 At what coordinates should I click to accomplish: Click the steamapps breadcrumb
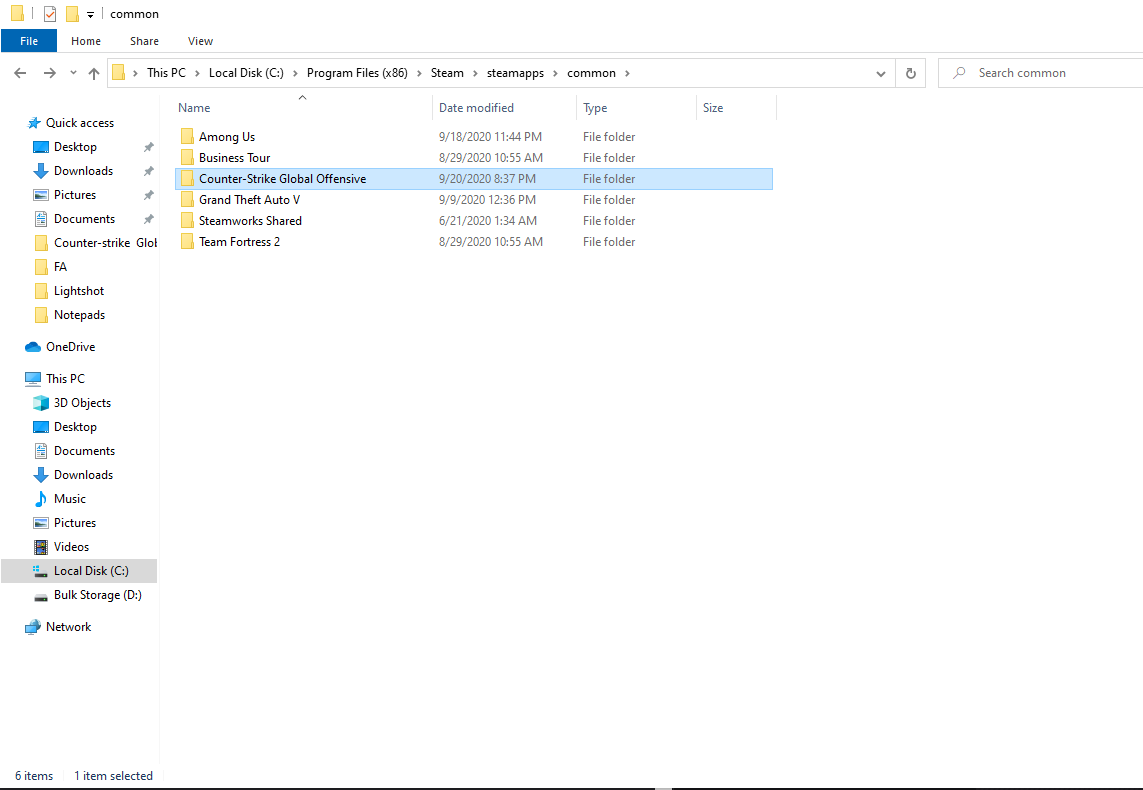(x=515, y=73)
